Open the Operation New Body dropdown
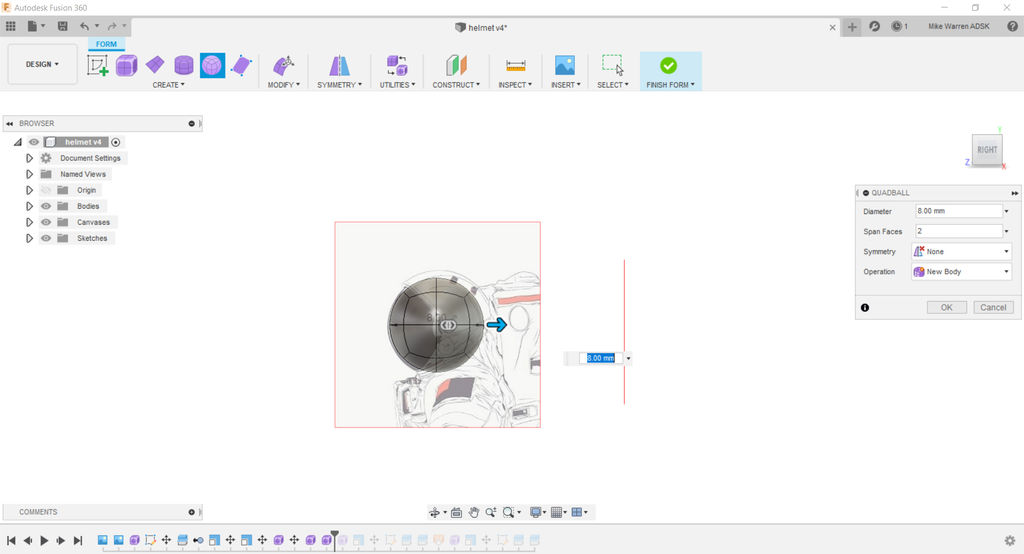The width and height of the screenshot is (1024, 554). click(961, 272)
